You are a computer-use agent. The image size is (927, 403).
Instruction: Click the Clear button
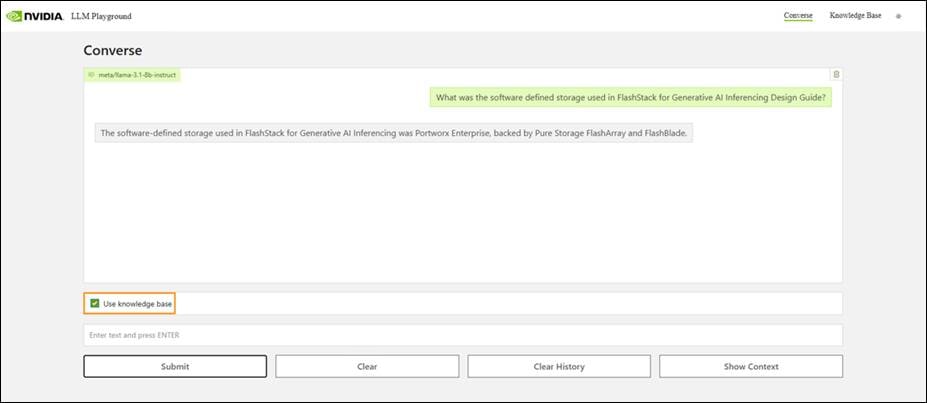(367, 366)
